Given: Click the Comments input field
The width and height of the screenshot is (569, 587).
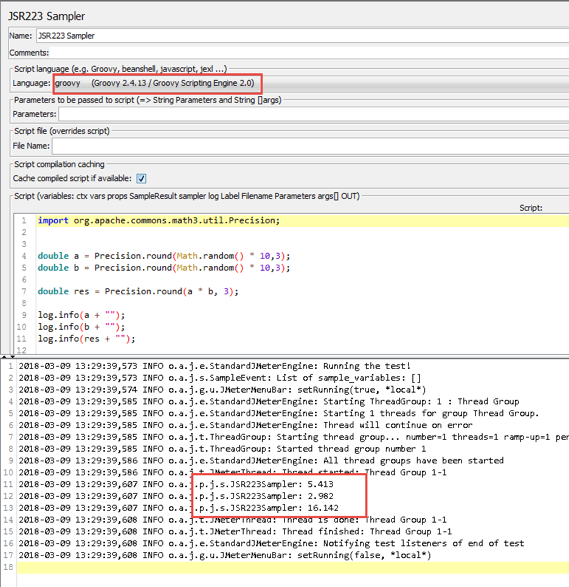Looking at the screenshot, I should [x=309, y=53].
